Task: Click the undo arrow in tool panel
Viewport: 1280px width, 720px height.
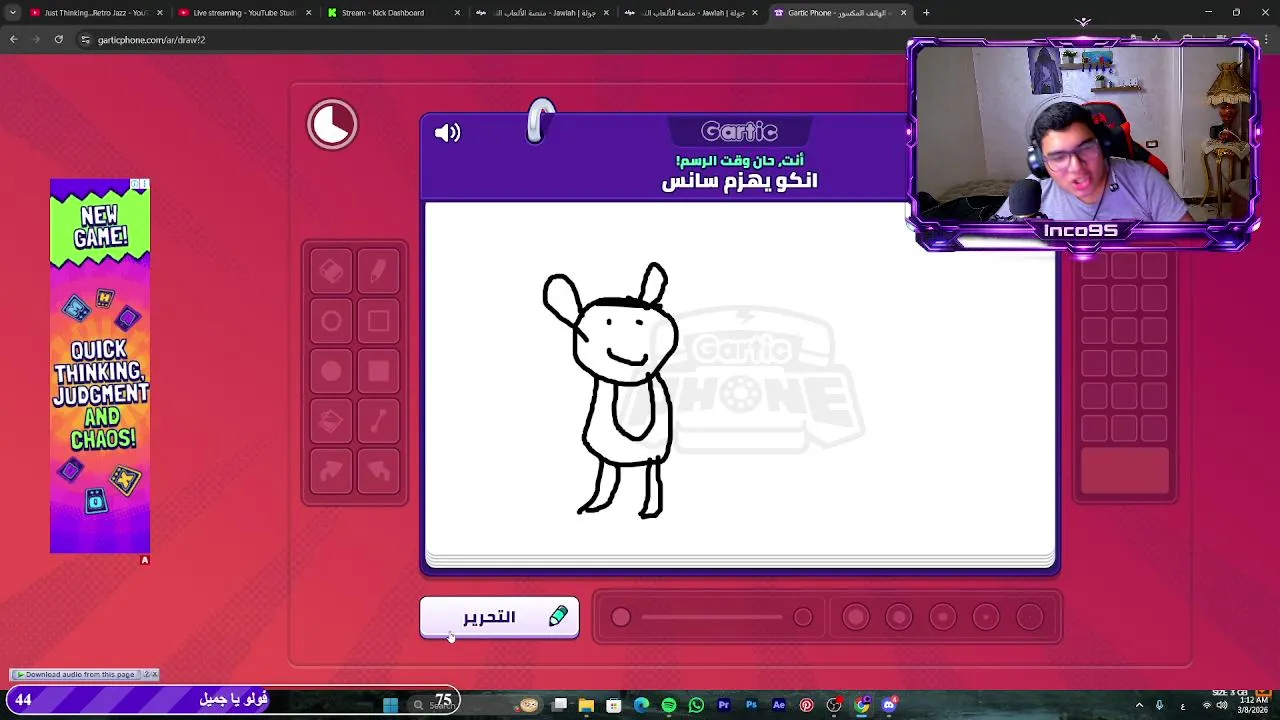Action: tap(379, 471)
